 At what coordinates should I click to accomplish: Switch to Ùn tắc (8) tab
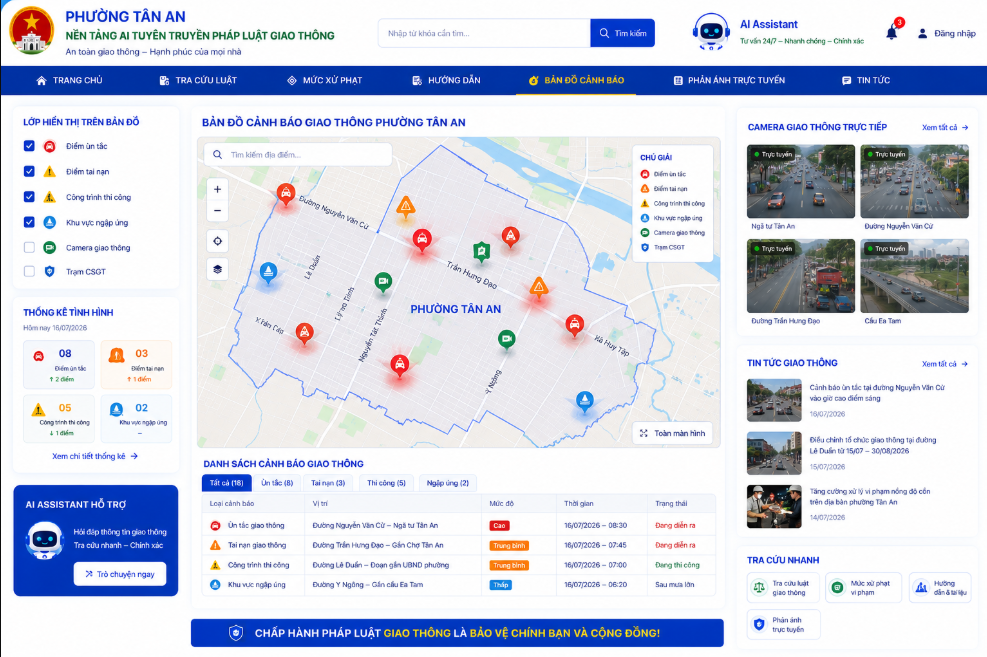click(x=277, y=483)
